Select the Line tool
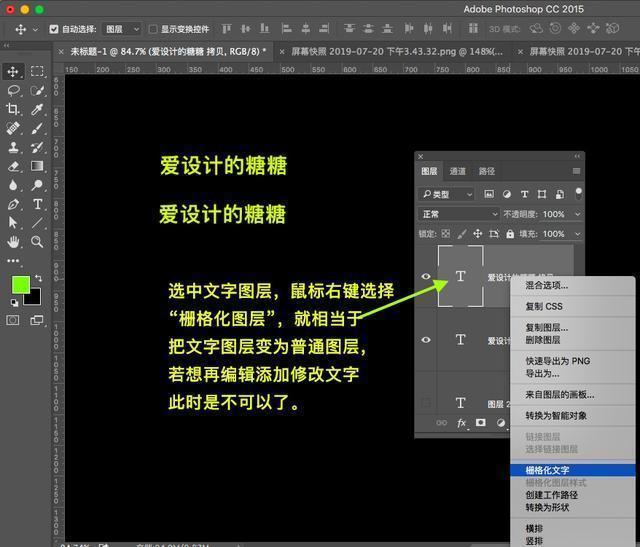 [37, 222]
